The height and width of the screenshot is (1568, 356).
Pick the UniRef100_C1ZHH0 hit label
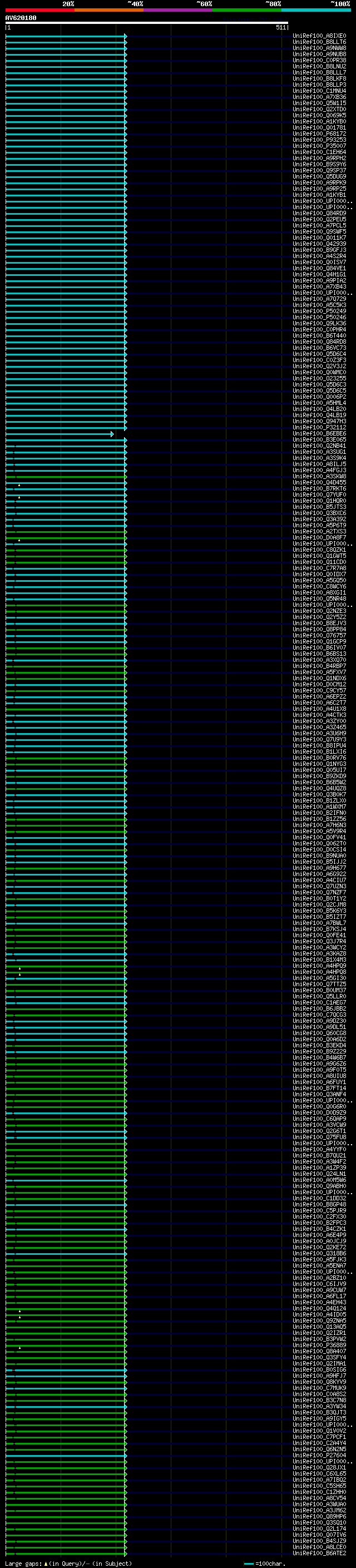(x=319, y=1492)
